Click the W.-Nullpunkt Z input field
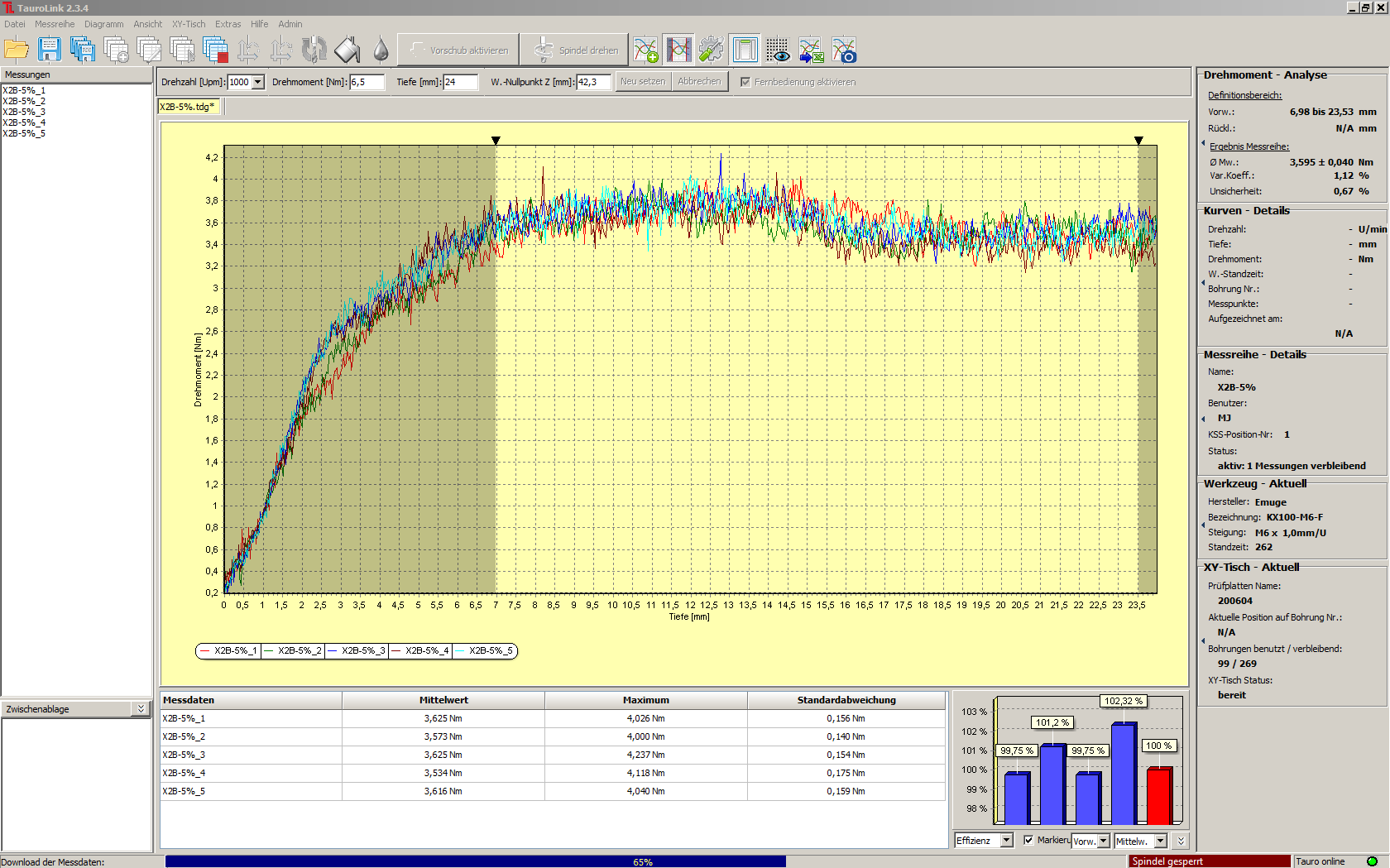Image resolution: width=1390 pixels, height=868 pixels. click(x=594, y=82)
